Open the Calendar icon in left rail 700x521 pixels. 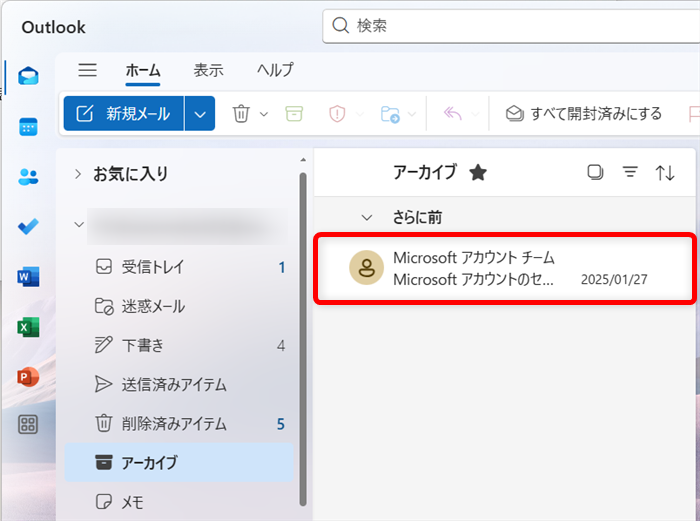tap(28, 127)
